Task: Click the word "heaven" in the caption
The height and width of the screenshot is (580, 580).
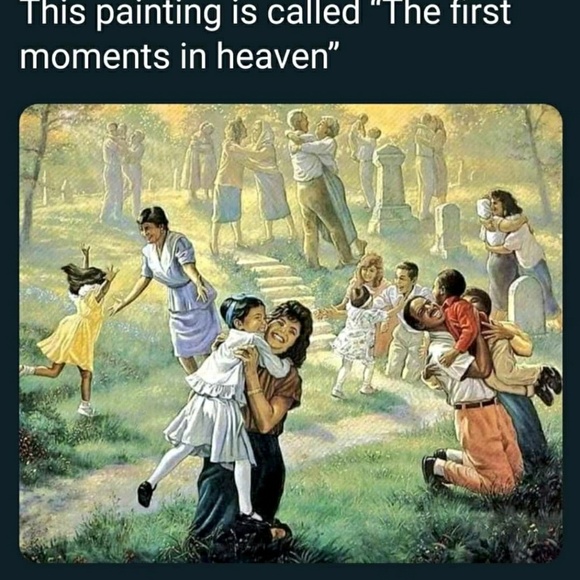Action: tap(273, 55)
